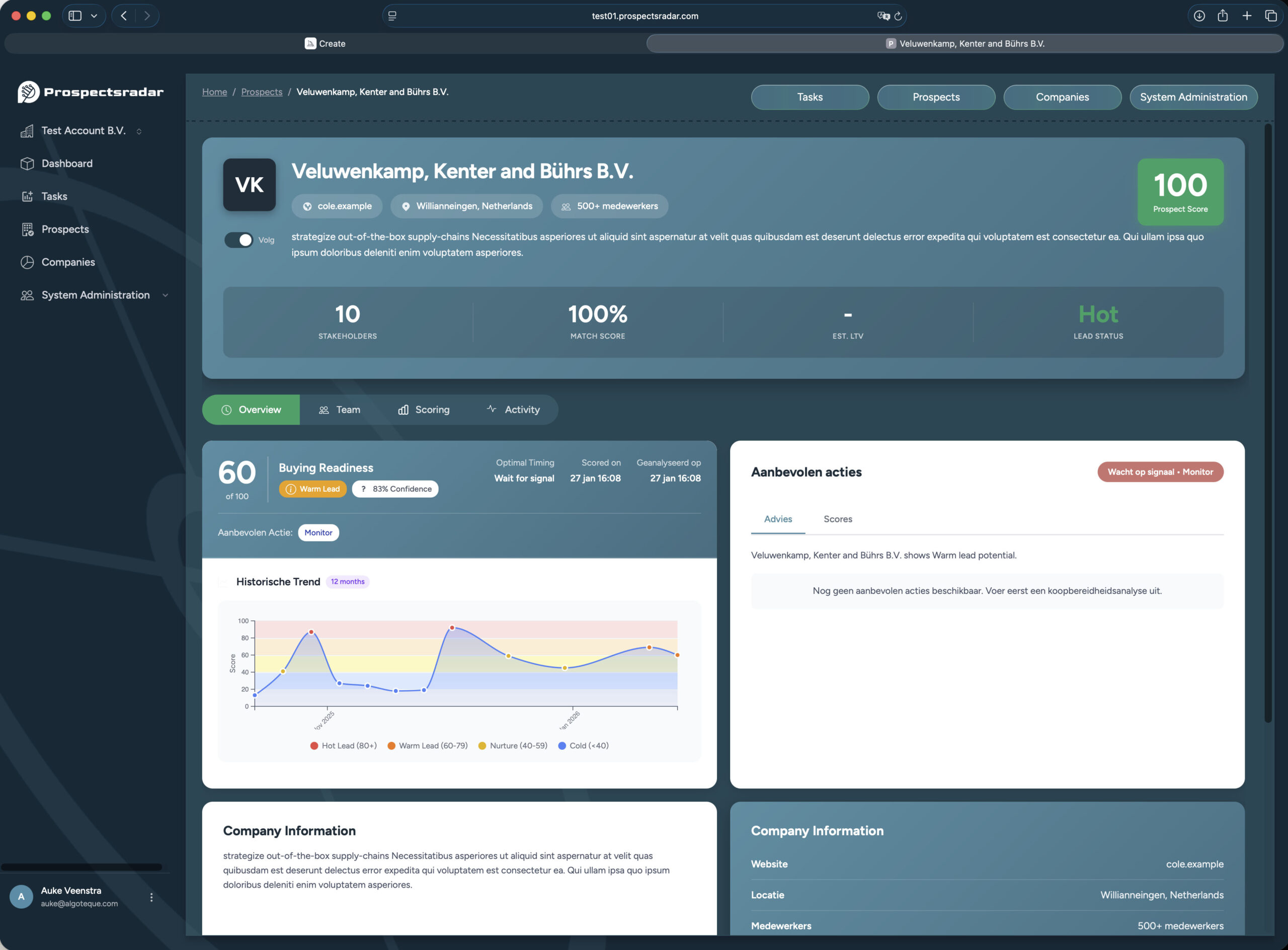Open Dashboard from the sidebar

[66, 164]
